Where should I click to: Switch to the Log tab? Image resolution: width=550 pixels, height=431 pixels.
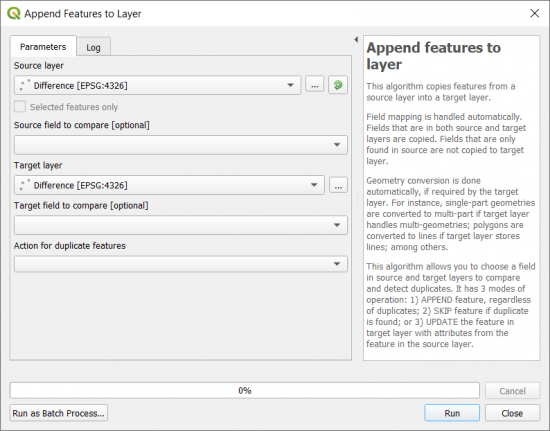pyautogui.click(x=93, y=47)
